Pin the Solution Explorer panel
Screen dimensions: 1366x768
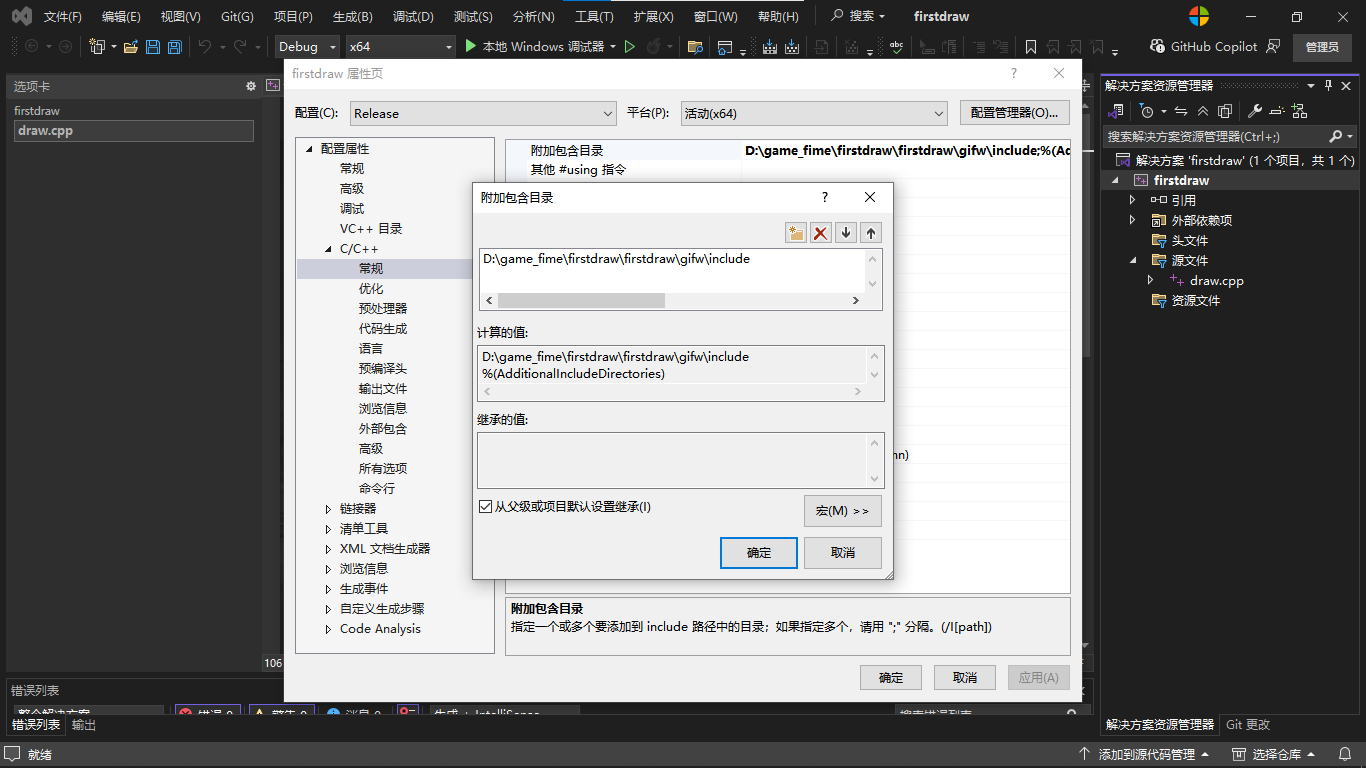point(1327,85)
